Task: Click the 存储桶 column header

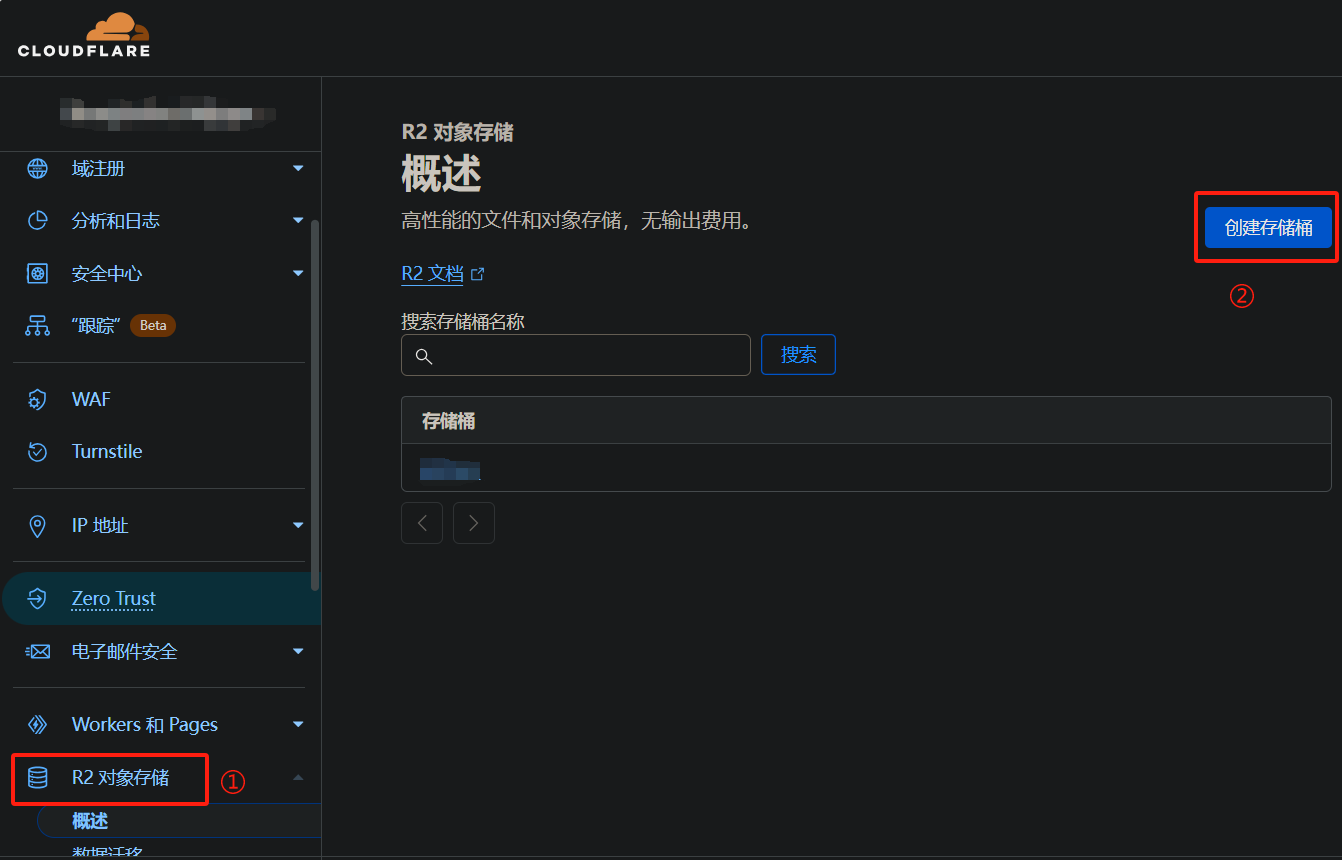Action: [448, 421]
